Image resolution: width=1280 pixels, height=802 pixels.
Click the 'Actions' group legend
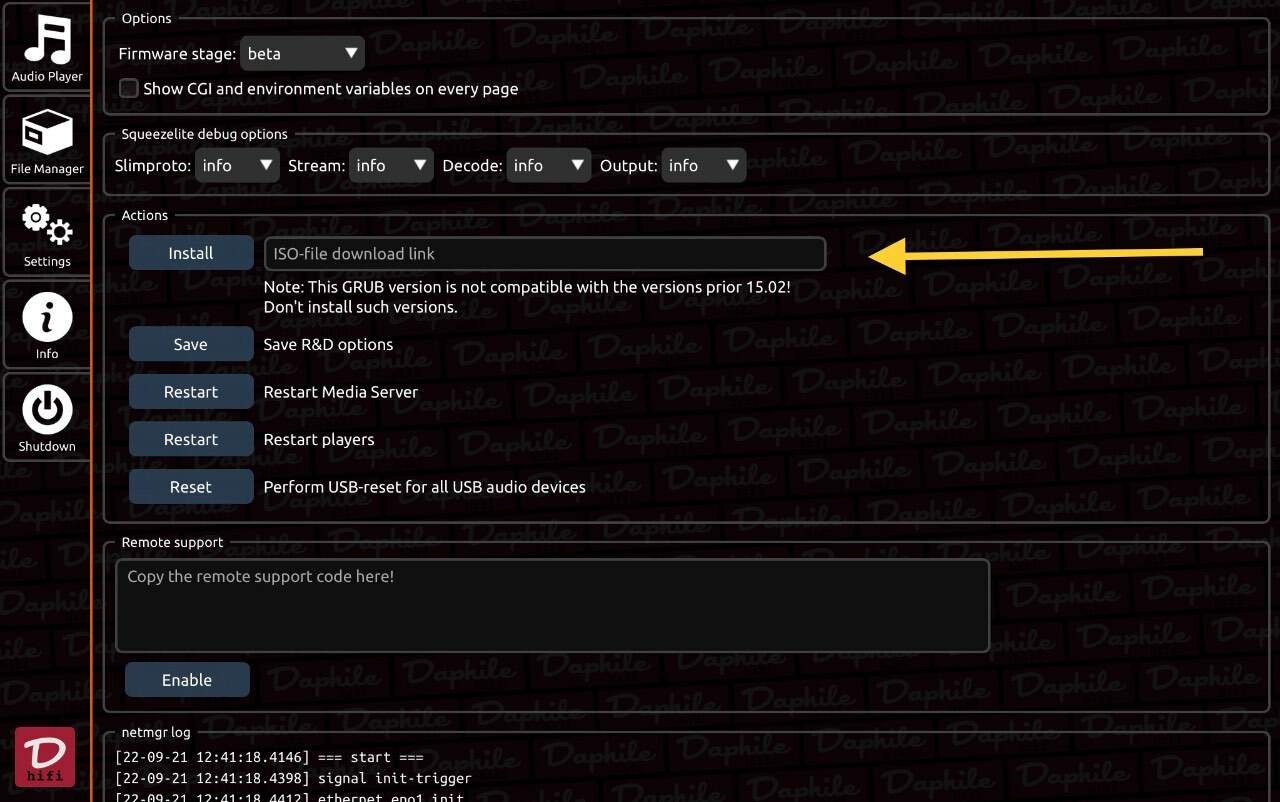pos(145,215)
